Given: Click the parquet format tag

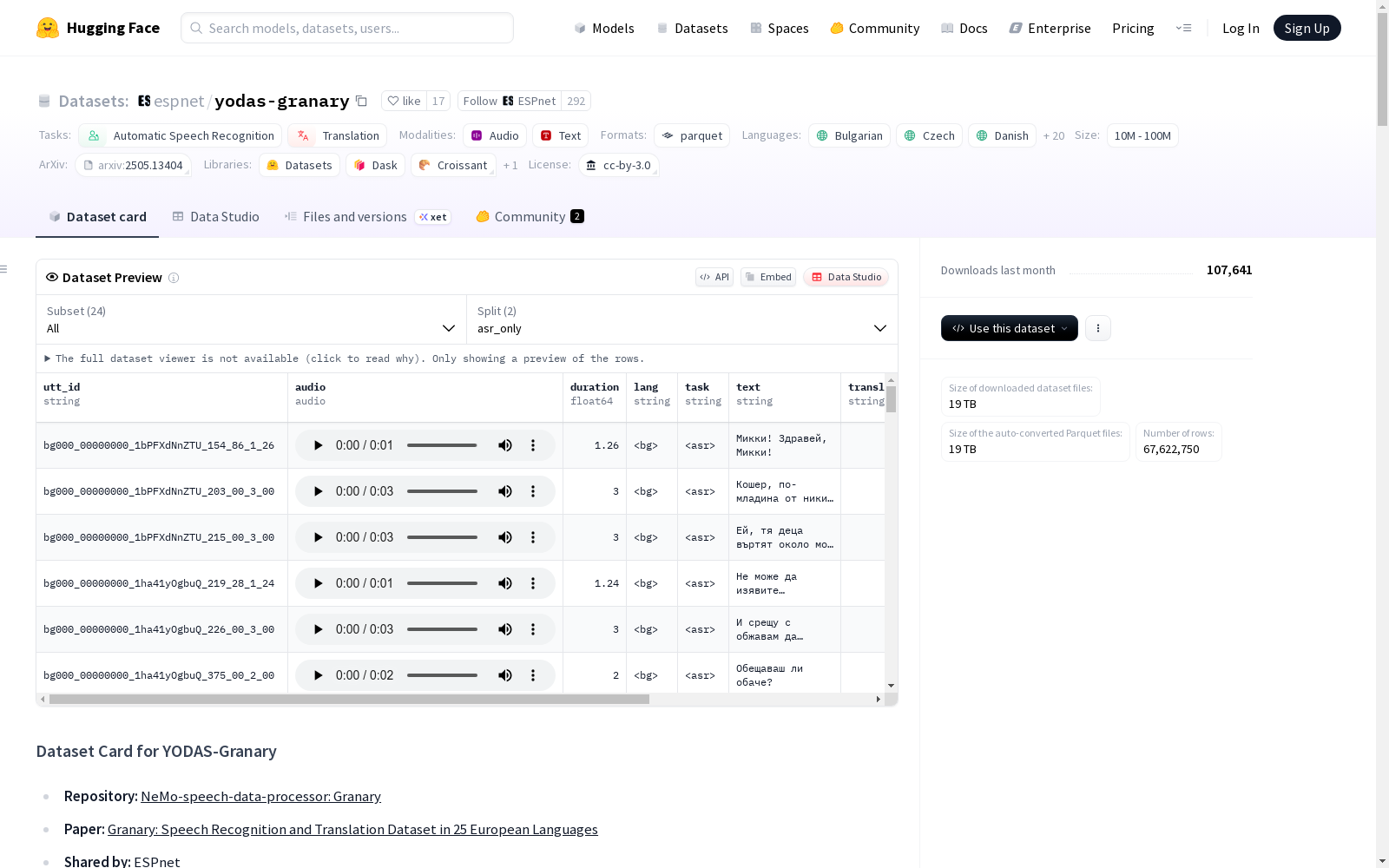Looking at the screenshot, I should [692, 135].
